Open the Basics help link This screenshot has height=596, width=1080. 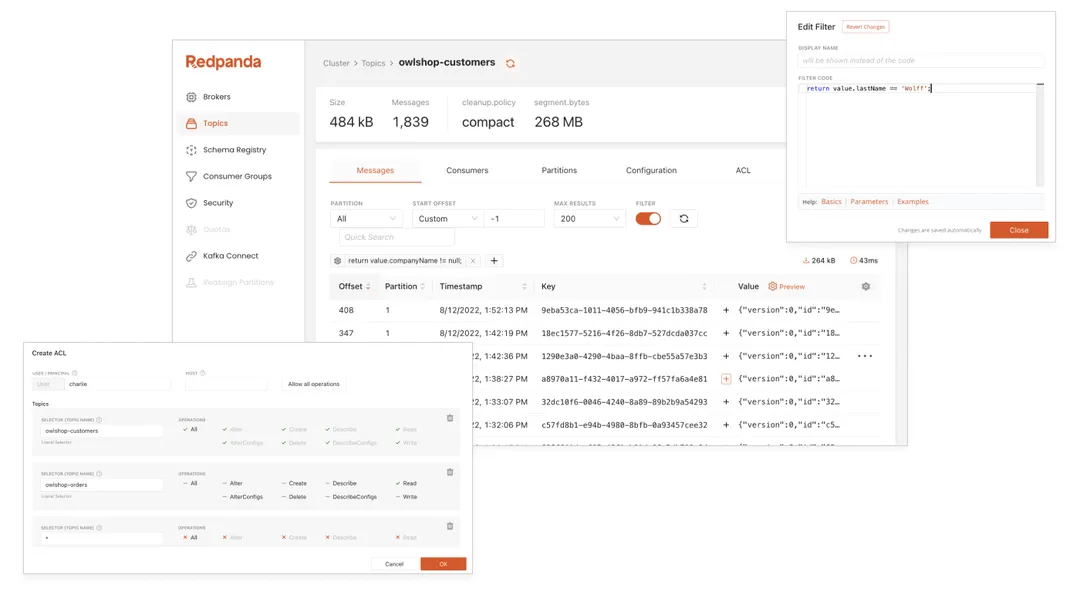tap(831, 202)
